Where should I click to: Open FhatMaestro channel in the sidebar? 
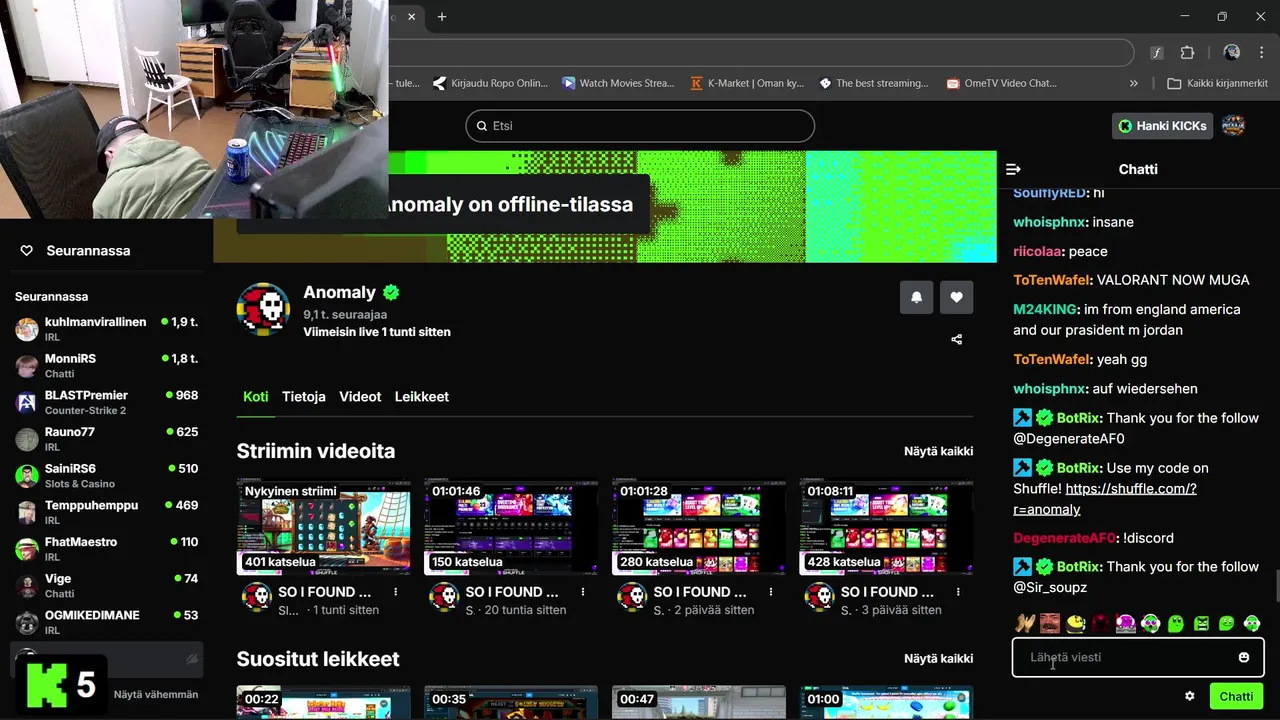[106, 549]
